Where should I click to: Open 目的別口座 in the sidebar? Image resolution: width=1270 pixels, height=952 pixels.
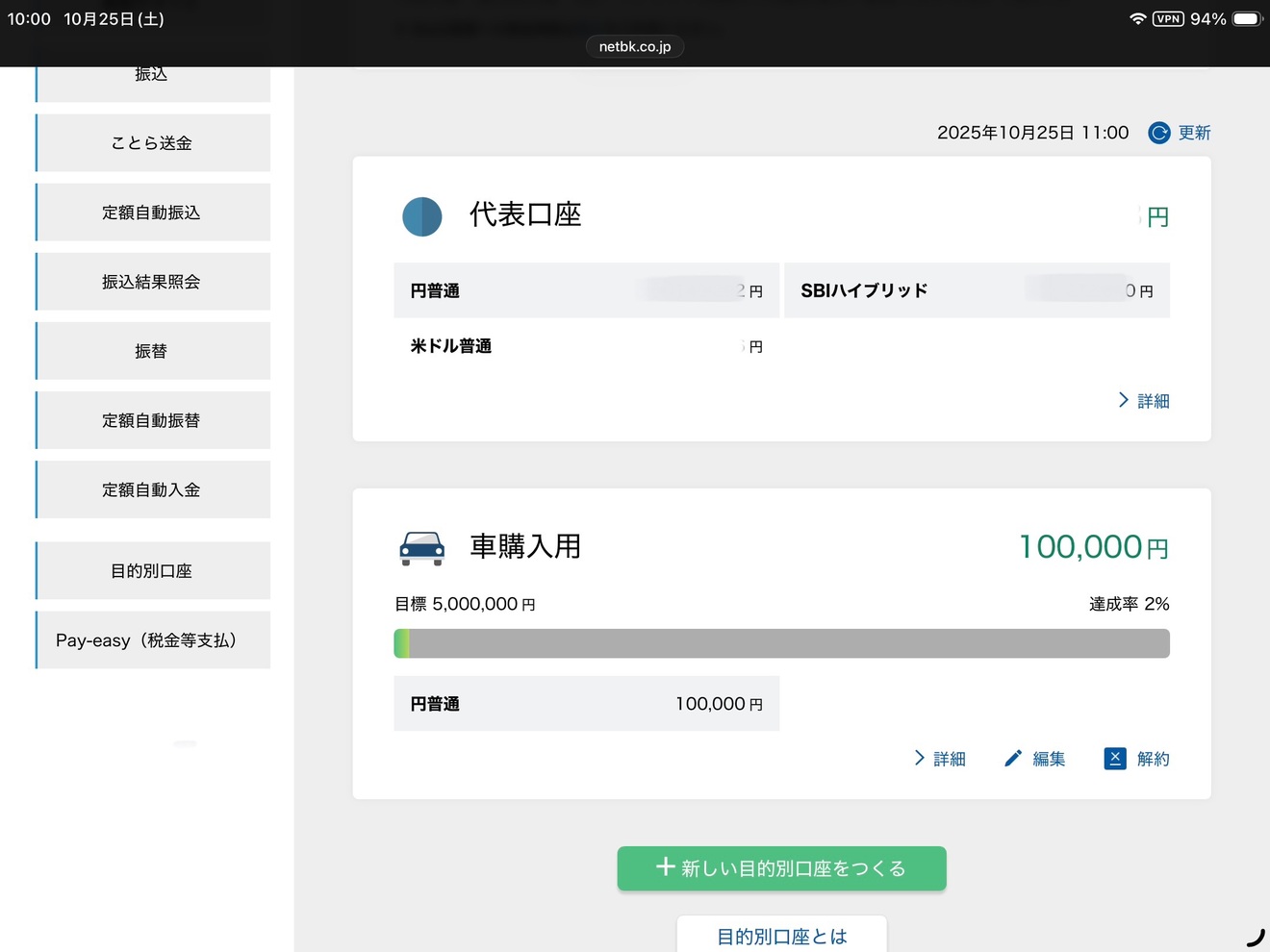point(153,570)
